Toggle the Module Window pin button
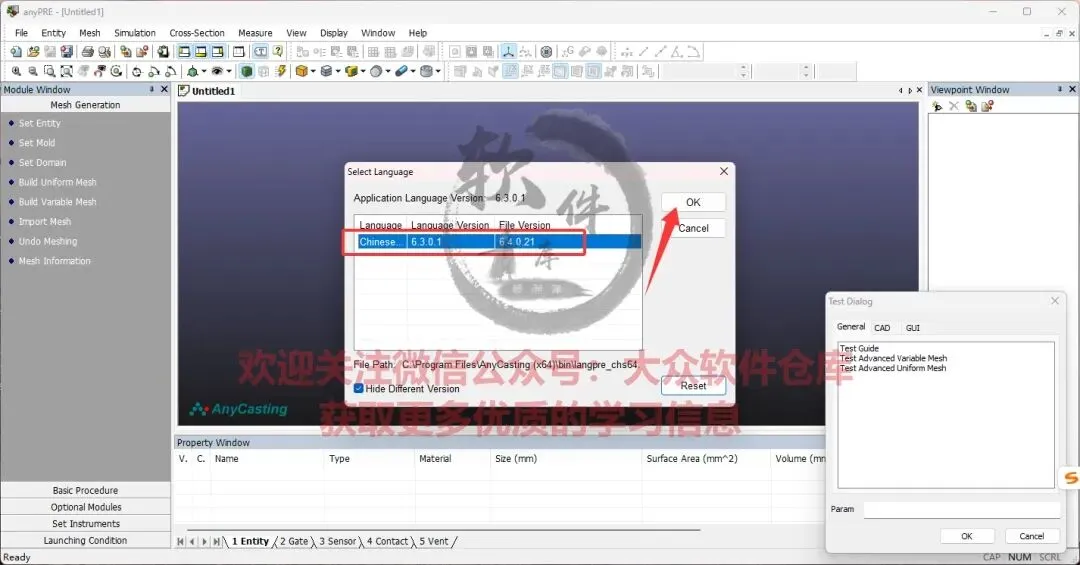Screen dimensions: 1080x565 tap(152, 90)
